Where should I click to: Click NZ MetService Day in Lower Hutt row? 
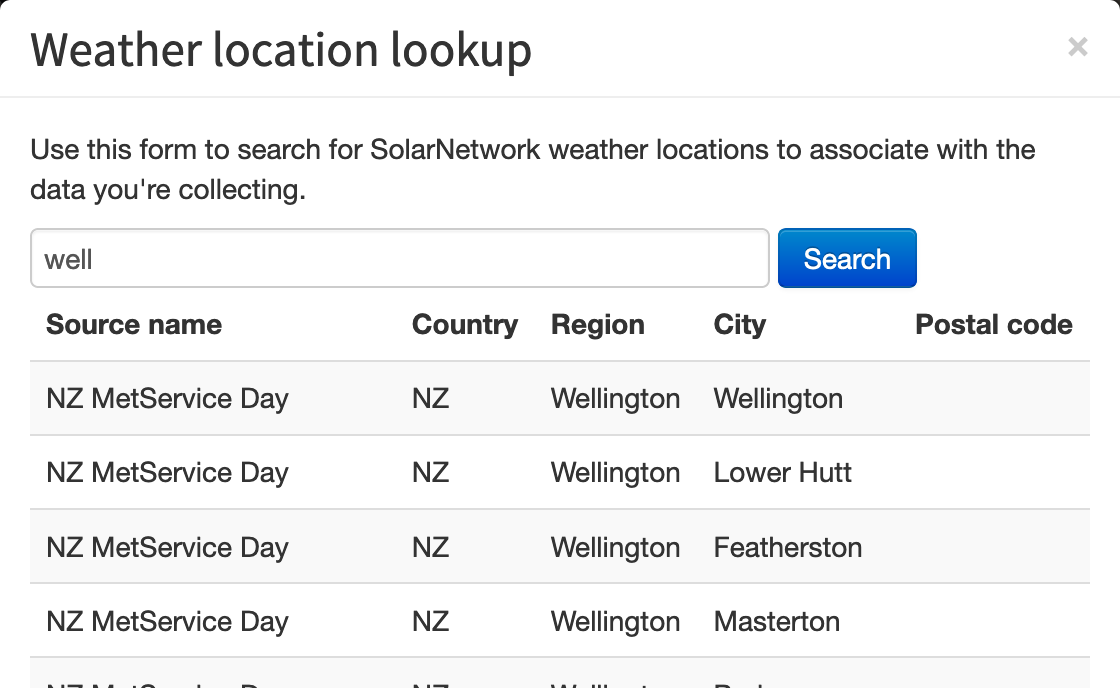(167, 472)
